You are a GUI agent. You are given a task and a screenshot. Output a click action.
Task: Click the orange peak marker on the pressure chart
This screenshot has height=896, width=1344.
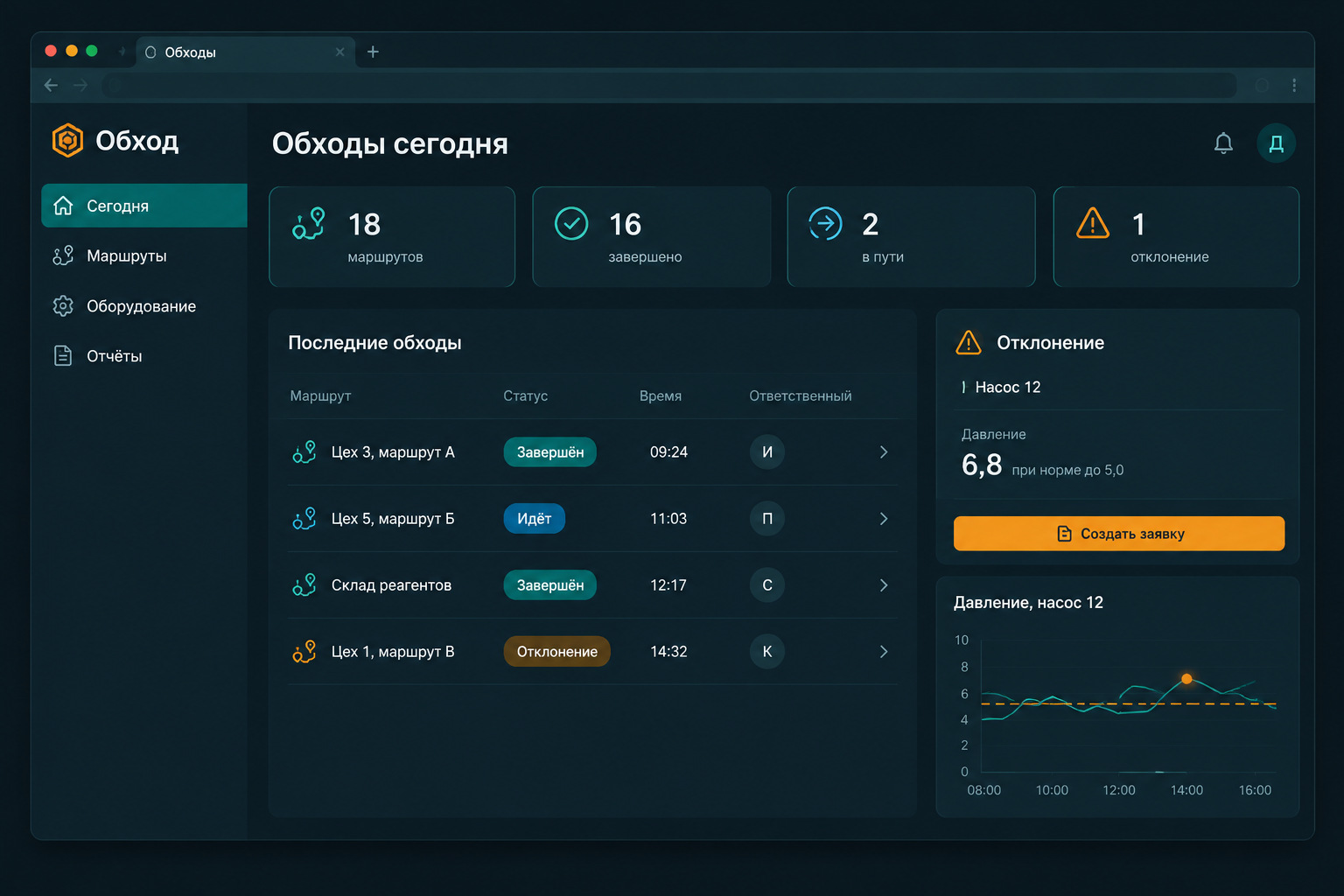click(x=1186, y=679)
